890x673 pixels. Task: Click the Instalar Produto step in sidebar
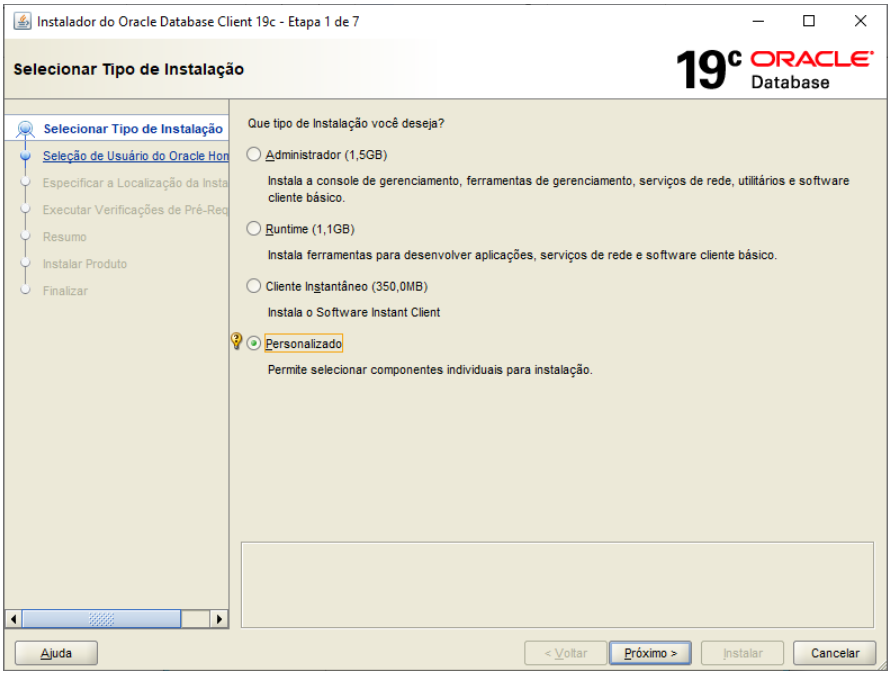tap(85, 264)
